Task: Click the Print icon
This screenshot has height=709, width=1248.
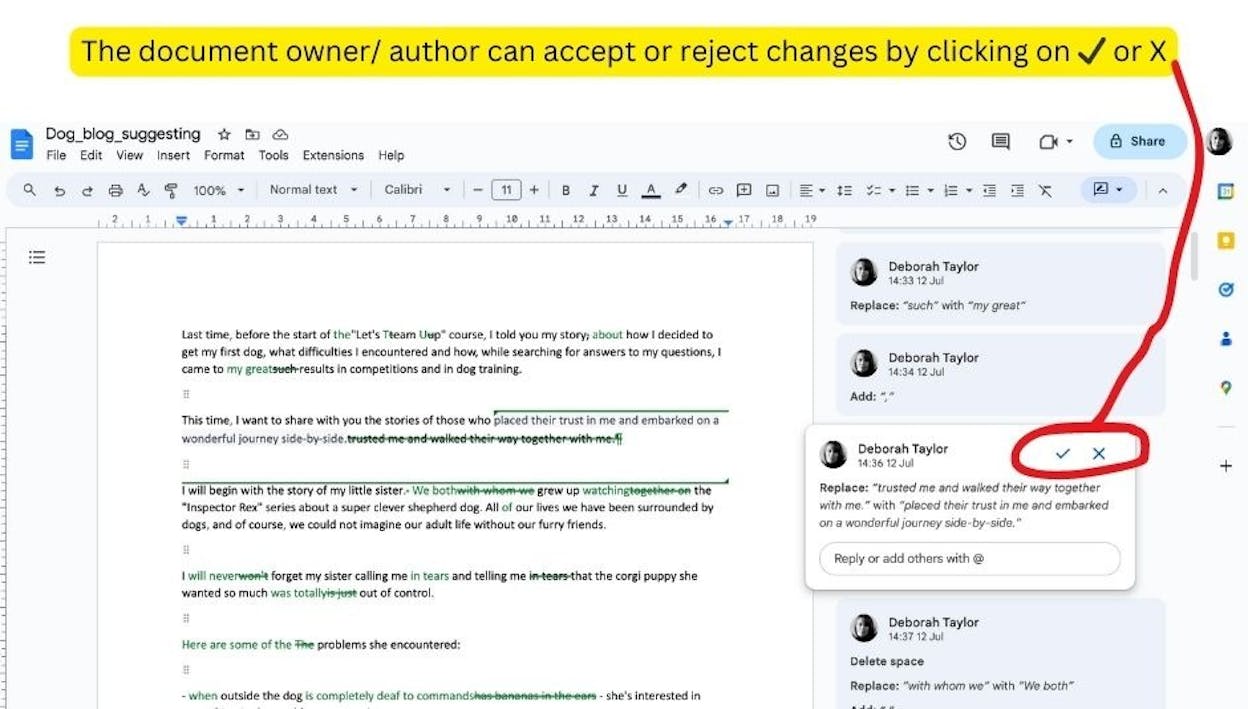Action: pos(115,190)
